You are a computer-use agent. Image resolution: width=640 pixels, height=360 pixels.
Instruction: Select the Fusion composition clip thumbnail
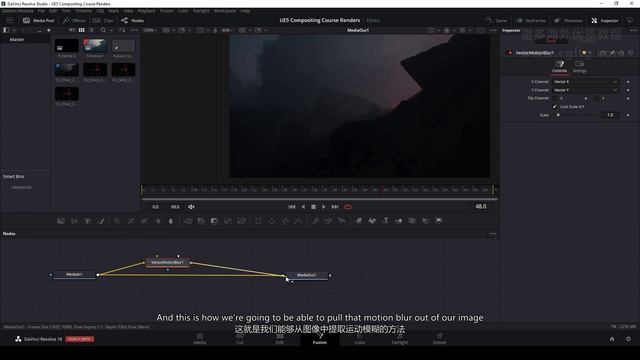pyautogui.click(x=123, y=46)
